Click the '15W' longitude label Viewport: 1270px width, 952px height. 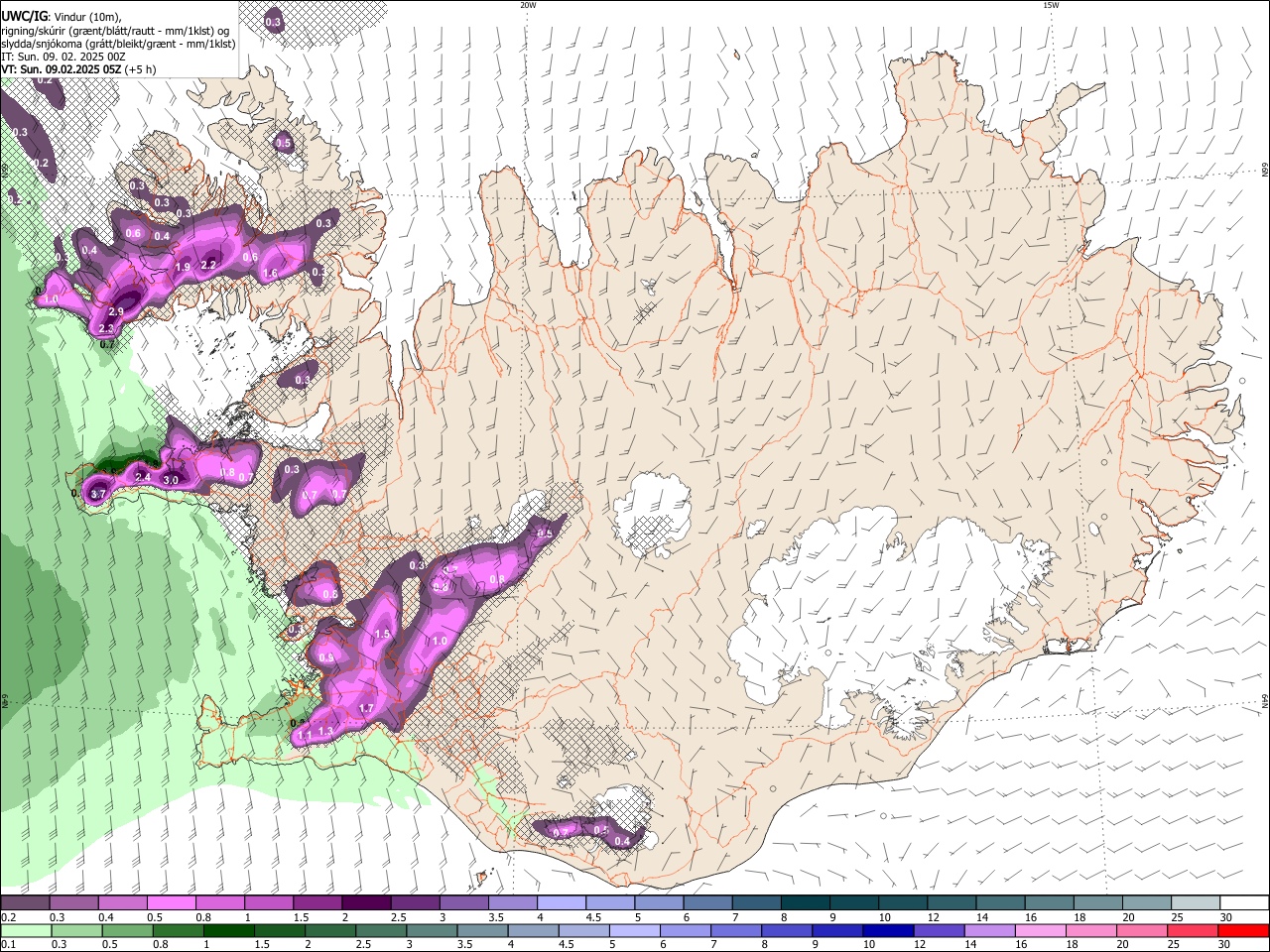click(x=1051, y=5)
